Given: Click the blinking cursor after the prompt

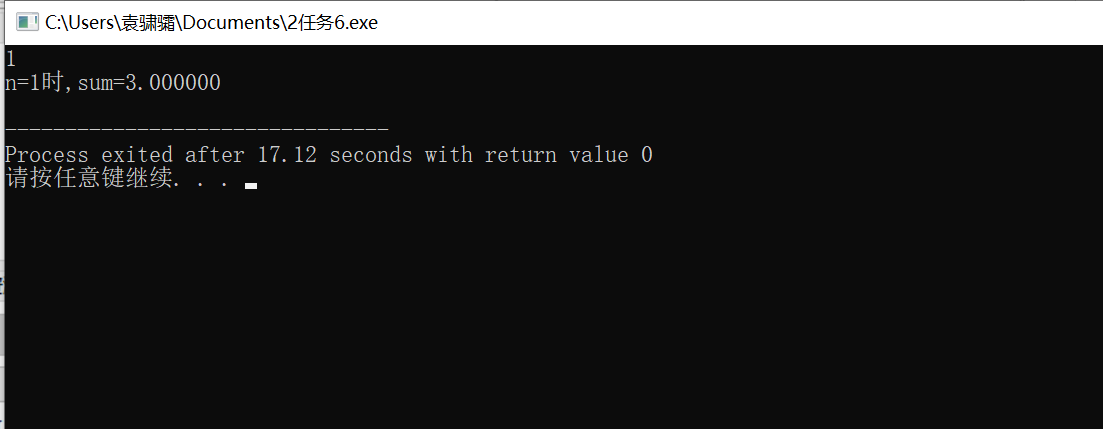Looking at the screenshot, I should click(x=250, y=185).
